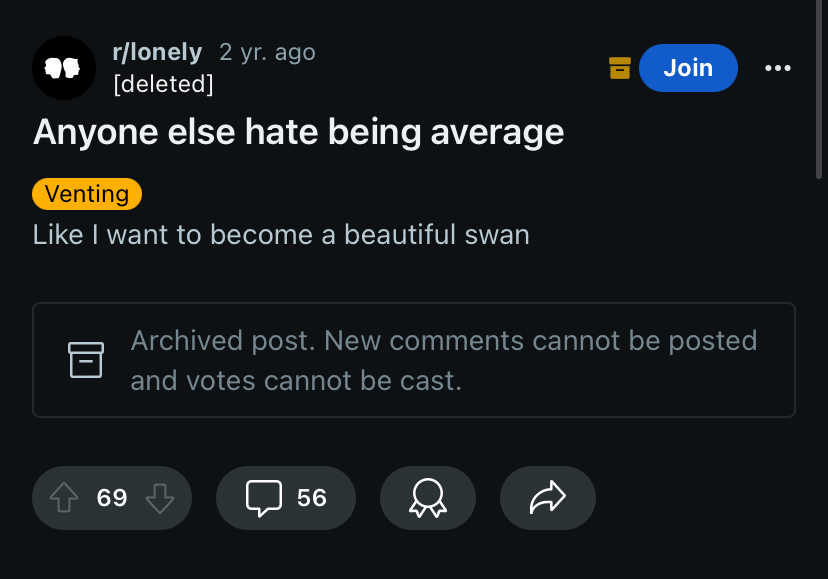Open comments via speech bubble icon
The width and height of the screenshot is (828, 579).
click(x=264, y=498)
